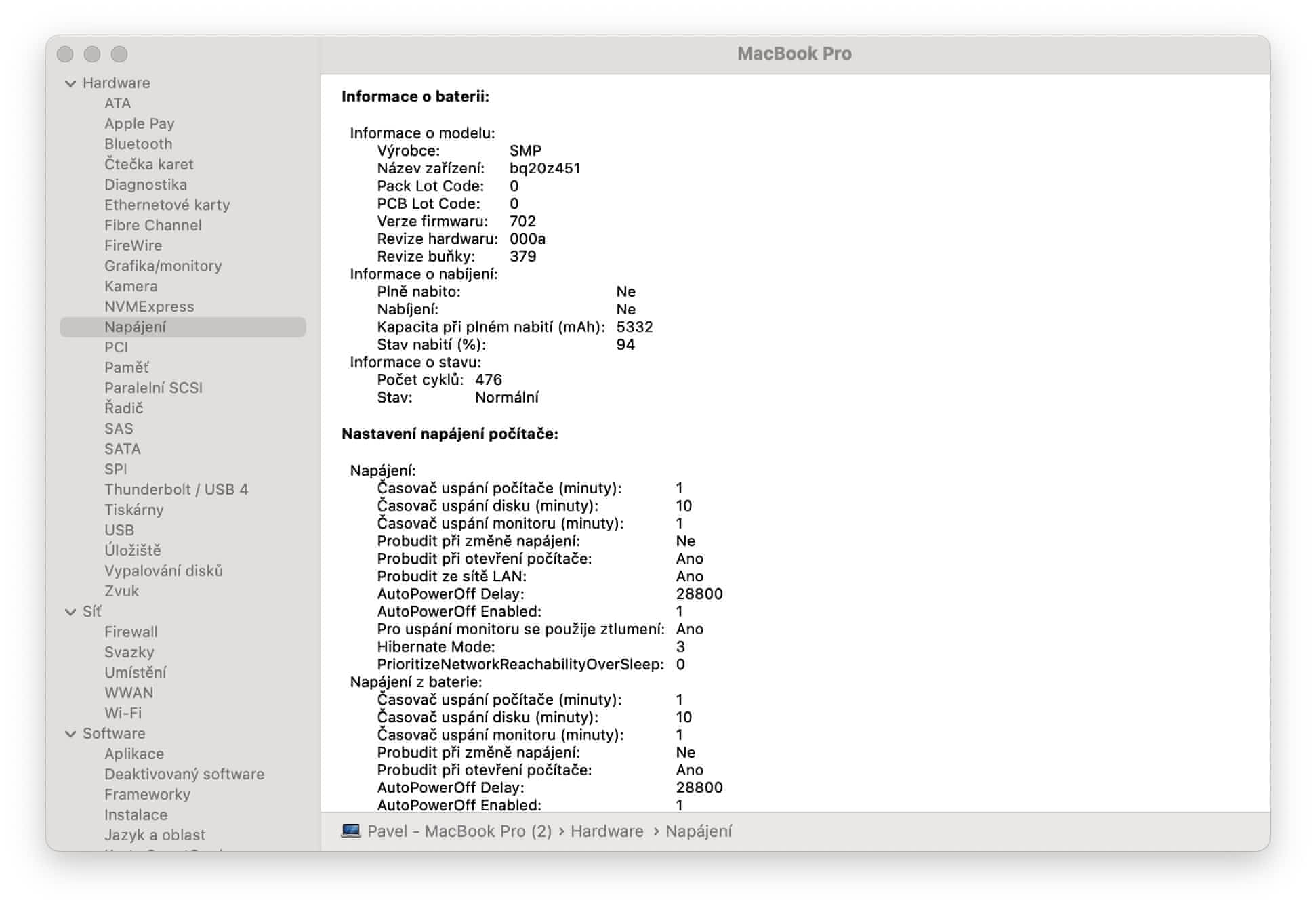The width and height of the screenshot is (1316, 908).
Task: Select Bluetooth in the sidebar
Action: pyautogui.click(x=138, y=144)
